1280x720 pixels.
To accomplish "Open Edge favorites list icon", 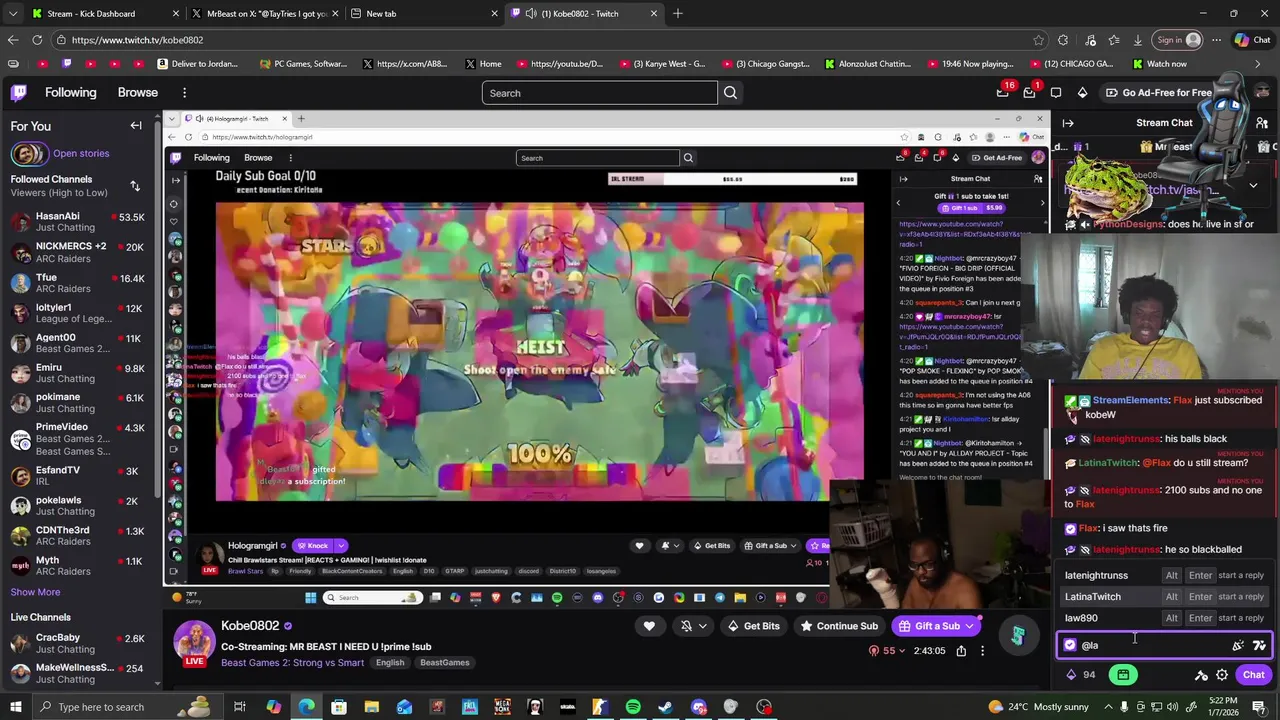I will point(1113,40).
